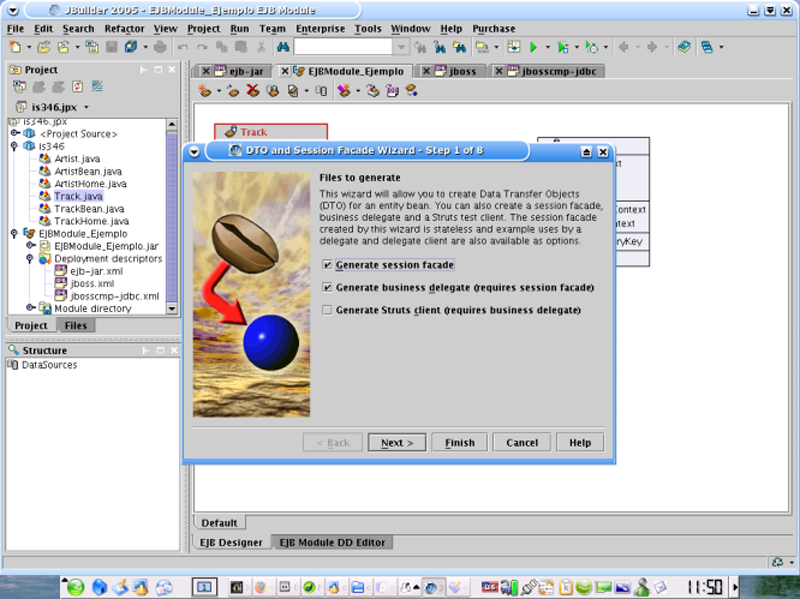Image resolution: width=800 pixels, height=599 pixels.
Task: Click the EJBModule_Ejemplo.jar file icon
Action: coord(45,246)
